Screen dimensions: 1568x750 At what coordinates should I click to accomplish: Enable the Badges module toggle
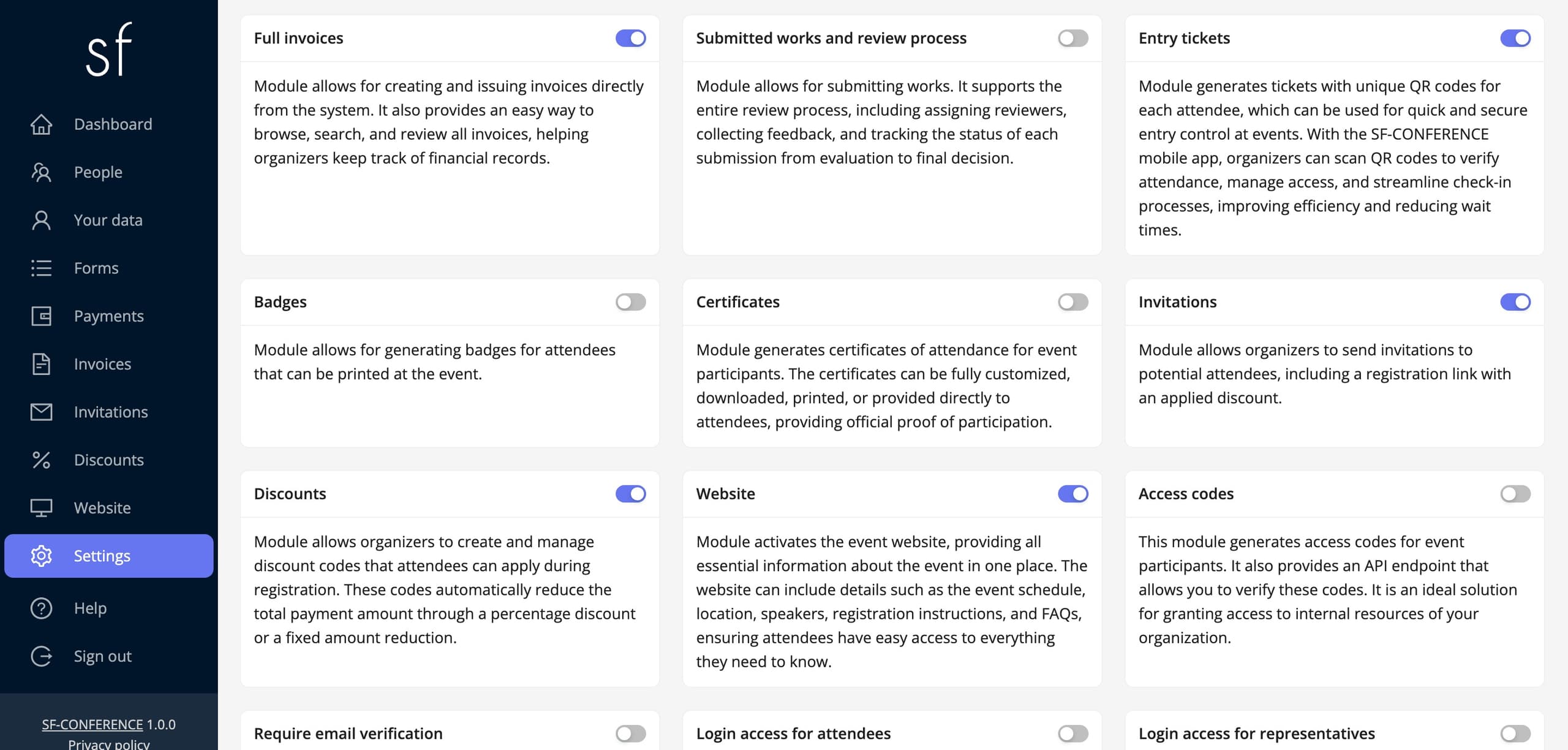631,302
